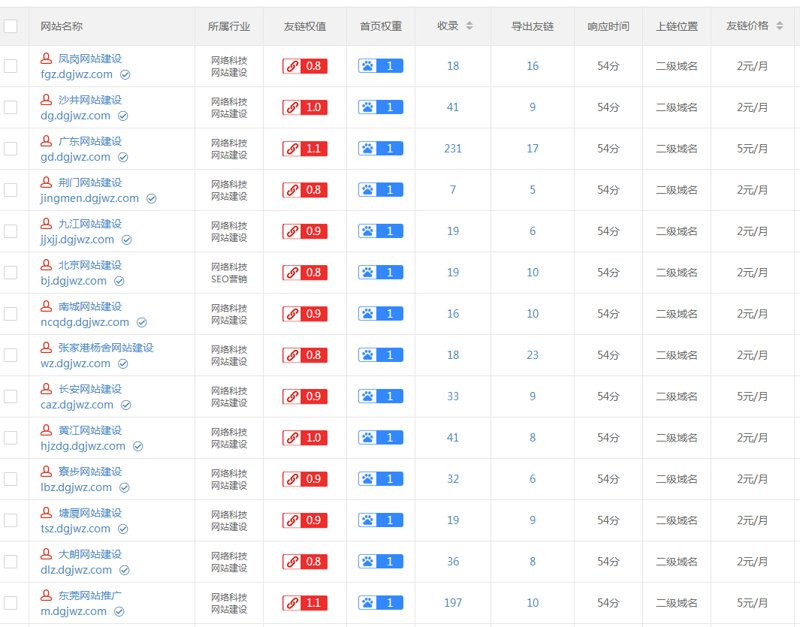Click the blue paw weight badge for 东莞网站推广
Image resolution: width=800 pixels, height=627 pixels.
(x=380, y=603)
